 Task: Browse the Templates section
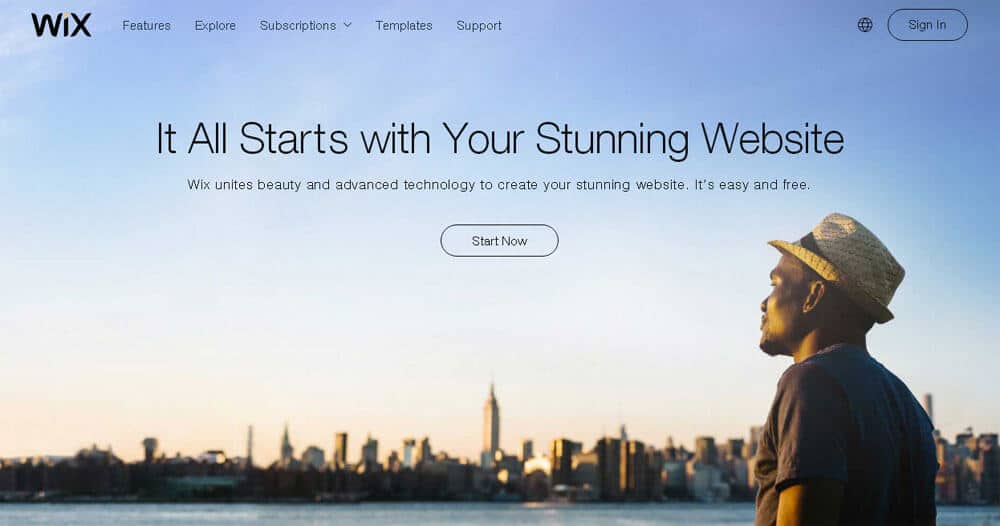tap(404, 26)
